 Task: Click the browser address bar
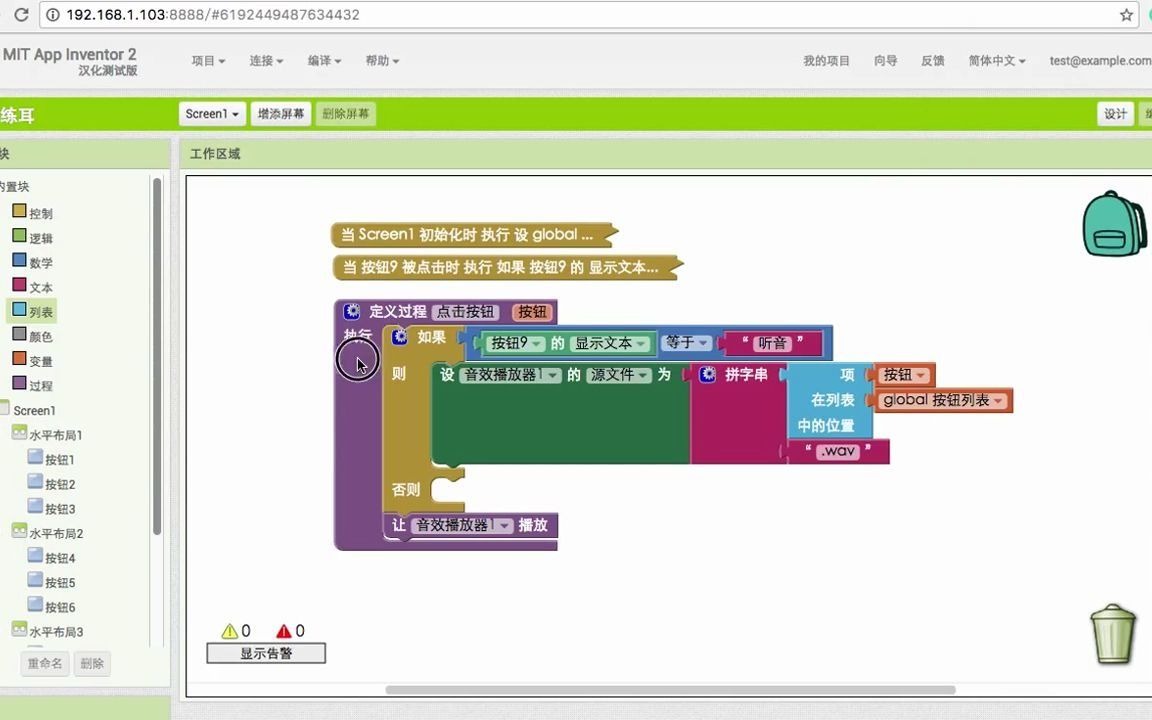pos(300,15)
